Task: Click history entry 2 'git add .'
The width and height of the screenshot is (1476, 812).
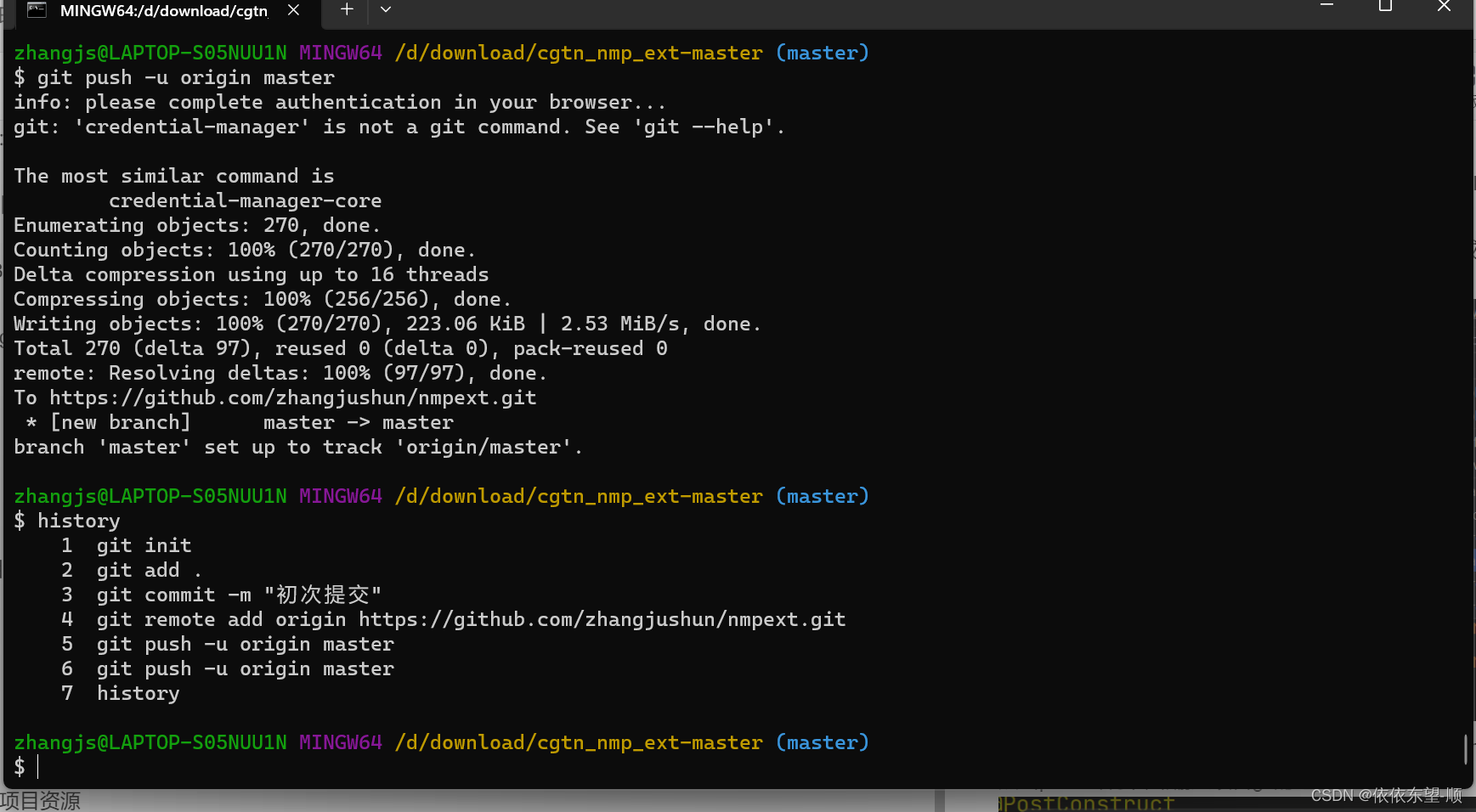Action: pos(132,570)
